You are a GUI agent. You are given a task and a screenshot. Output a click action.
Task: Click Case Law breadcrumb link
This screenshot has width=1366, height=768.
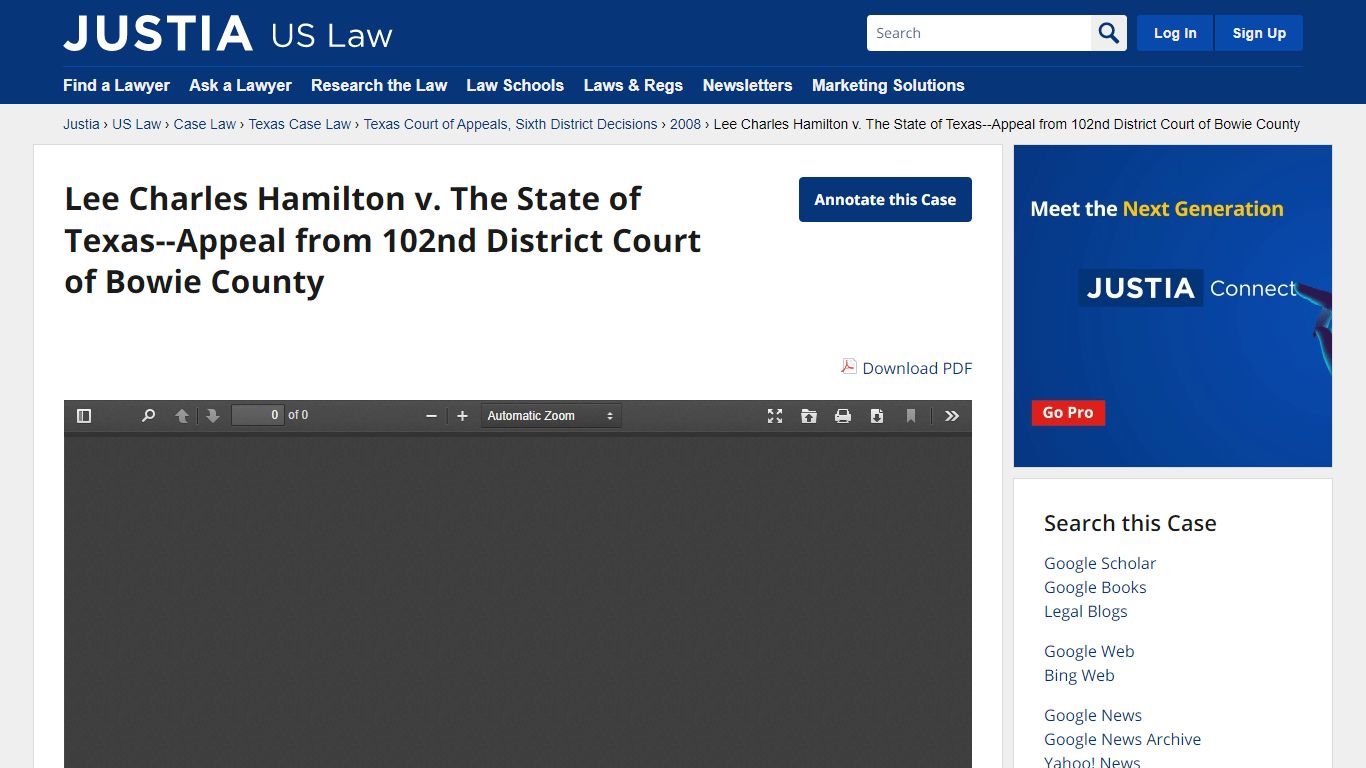205,124
